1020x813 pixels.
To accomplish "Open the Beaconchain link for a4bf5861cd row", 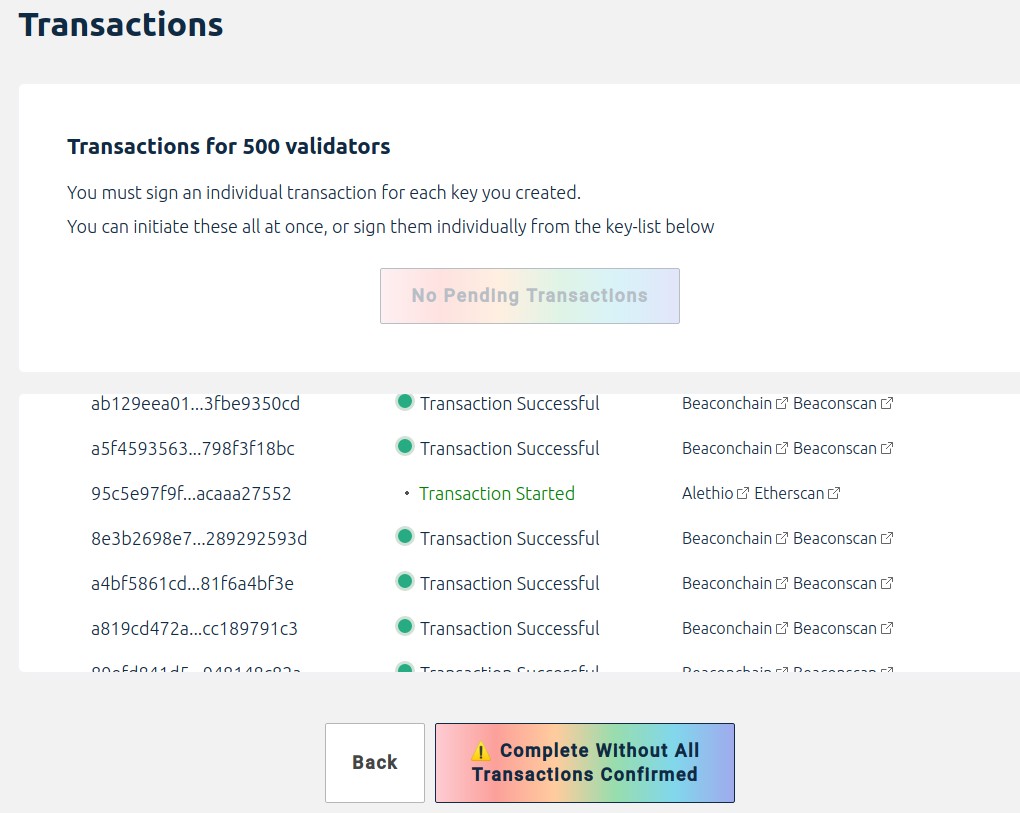I will (x=727, y=583).
